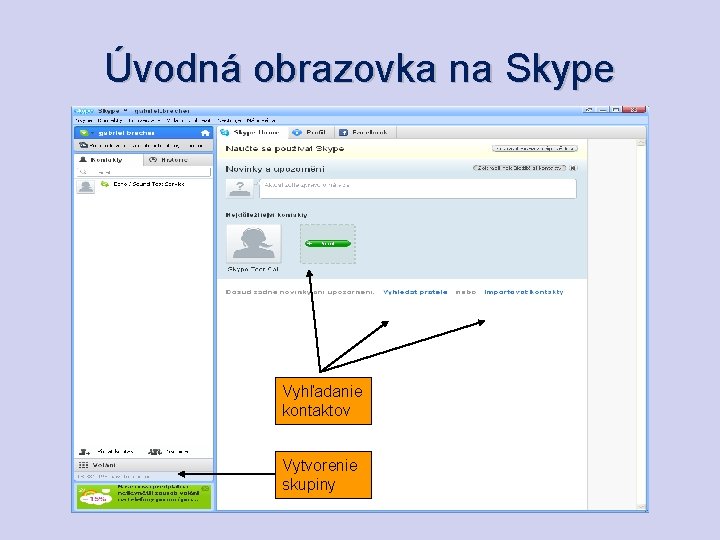The width and height of the screenshot is (720, 540).
Task: Click button right of Naučte se používat Skype
Action: pyautogui.click(x=535, y=148)
